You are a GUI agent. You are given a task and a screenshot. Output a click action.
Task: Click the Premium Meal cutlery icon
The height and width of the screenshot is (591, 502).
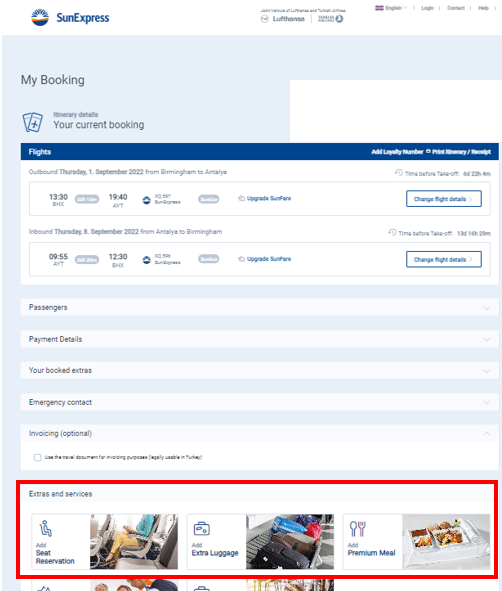pyautogui.click(x=357, y=528)
